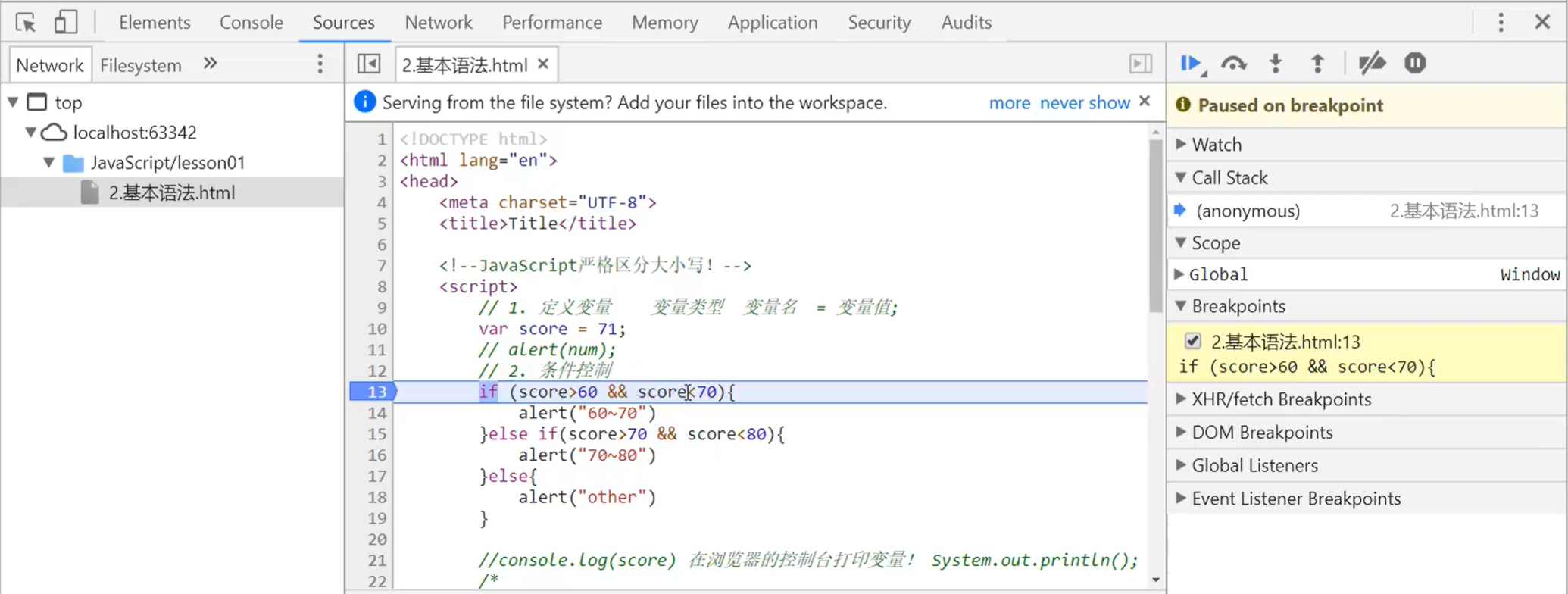Close the DevTools panel
The width and height of the screenshot is (1568, 594).
coord(1542,22)
